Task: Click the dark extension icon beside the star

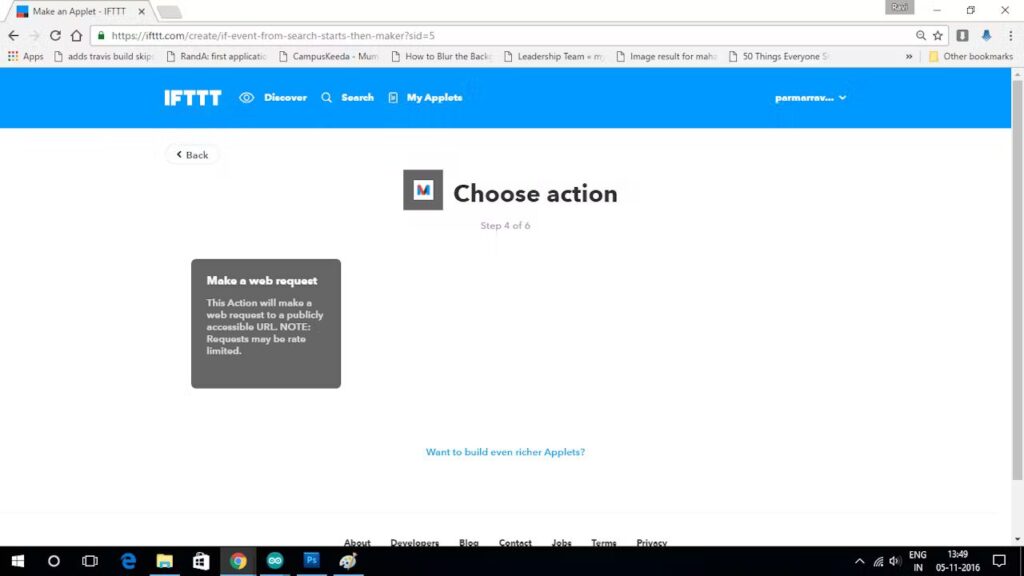Action: 962,35
